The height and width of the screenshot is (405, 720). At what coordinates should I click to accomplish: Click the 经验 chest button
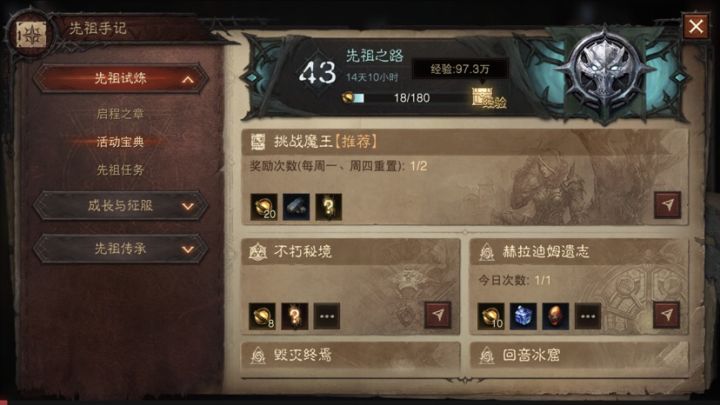489,98
